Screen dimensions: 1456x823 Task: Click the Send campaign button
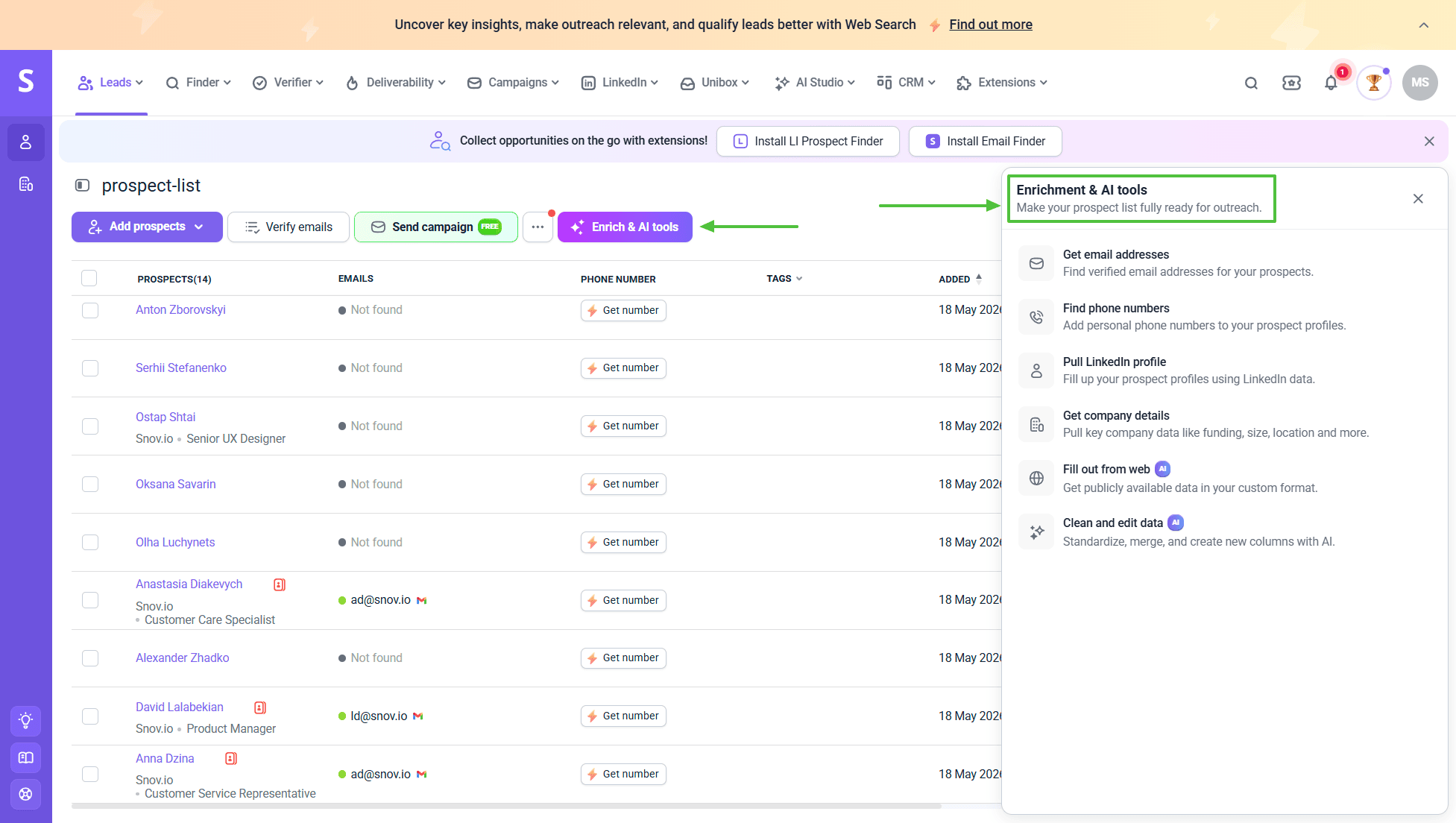436,227
